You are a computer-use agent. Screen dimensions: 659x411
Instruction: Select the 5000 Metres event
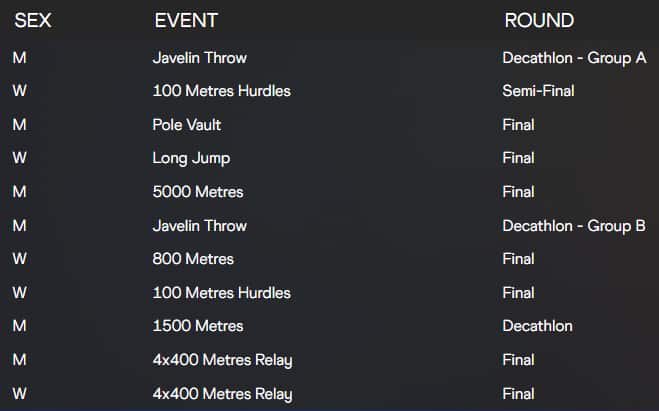tap(198, 192)
